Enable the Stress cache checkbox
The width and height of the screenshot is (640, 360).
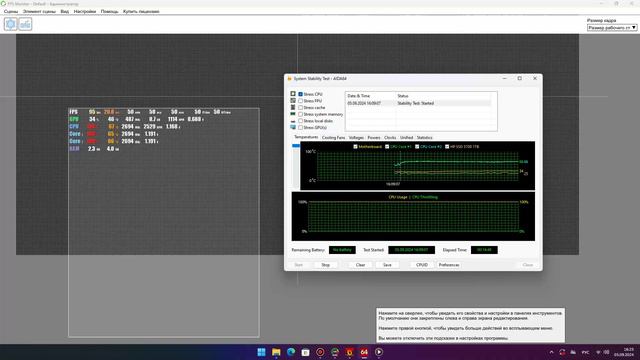300,107
